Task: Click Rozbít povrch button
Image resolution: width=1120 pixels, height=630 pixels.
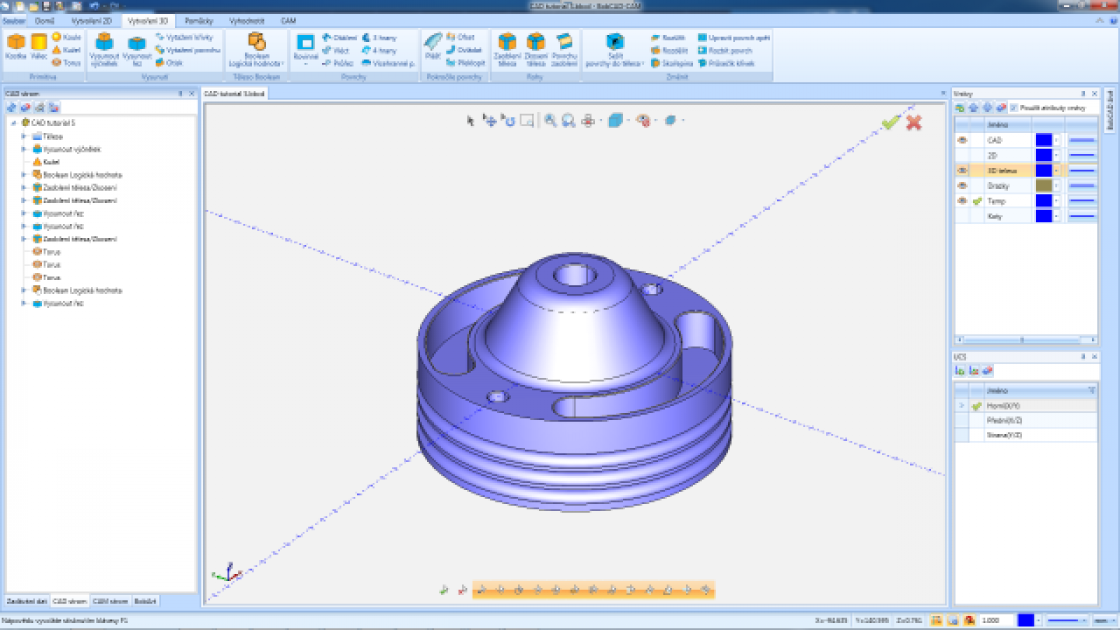Action: point(725,50)
